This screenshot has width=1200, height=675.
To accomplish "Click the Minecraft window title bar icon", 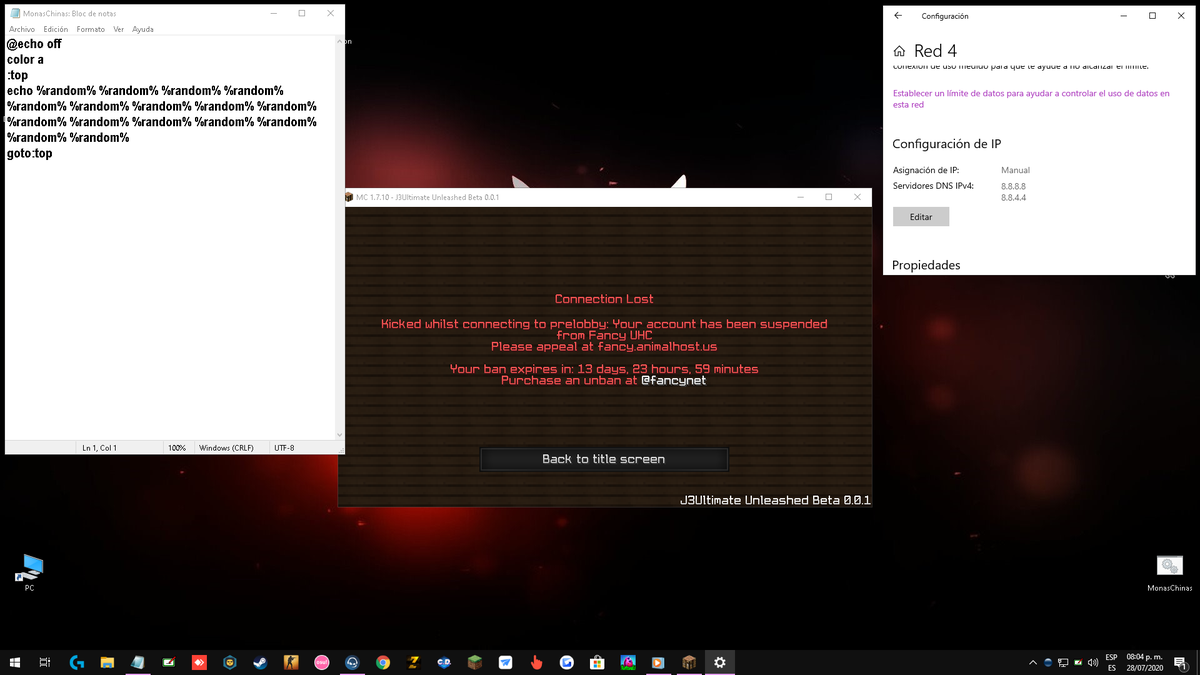I will tap(349, 197).
